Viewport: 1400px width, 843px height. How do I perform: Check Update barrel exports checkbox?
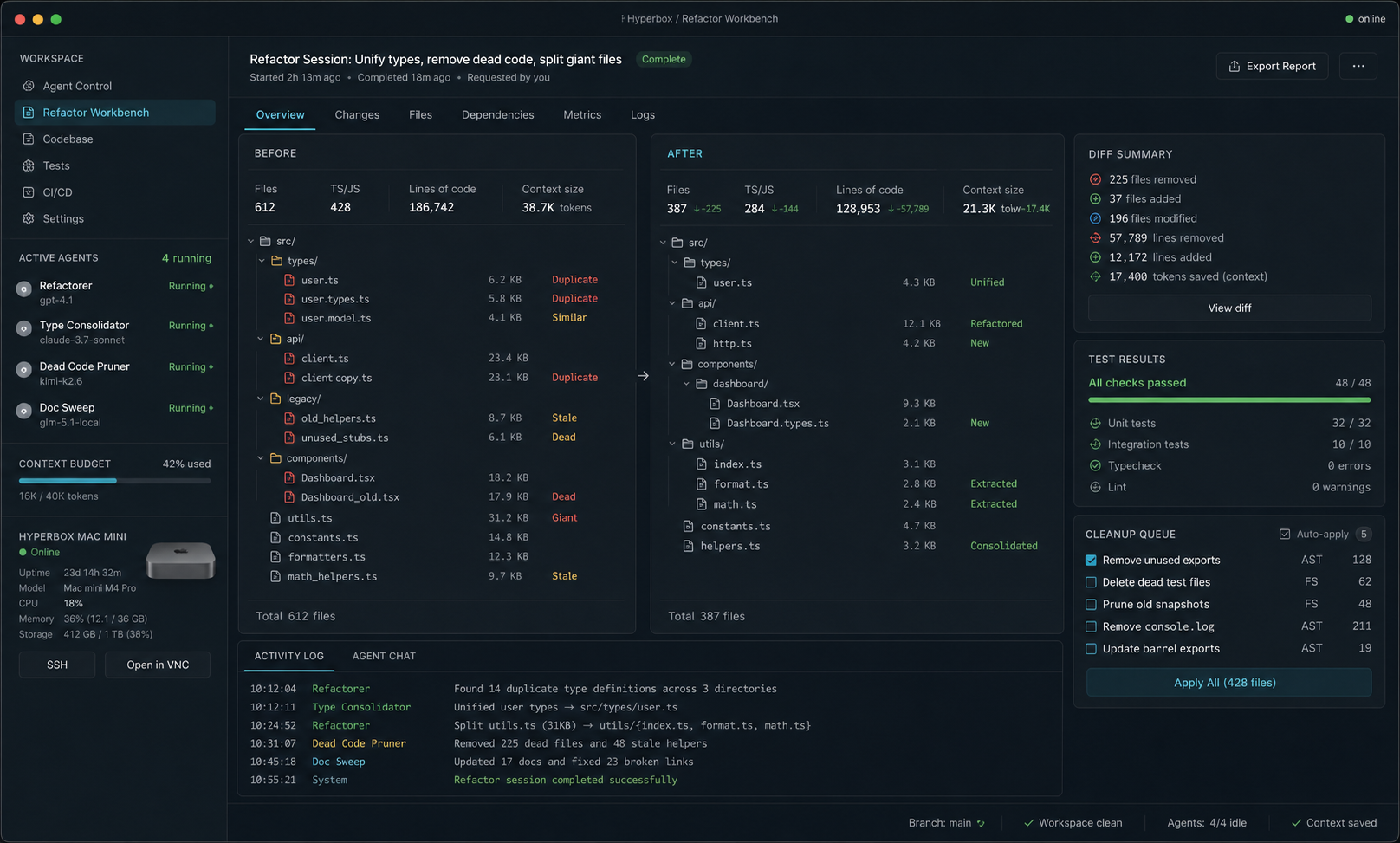[1092, 648]
